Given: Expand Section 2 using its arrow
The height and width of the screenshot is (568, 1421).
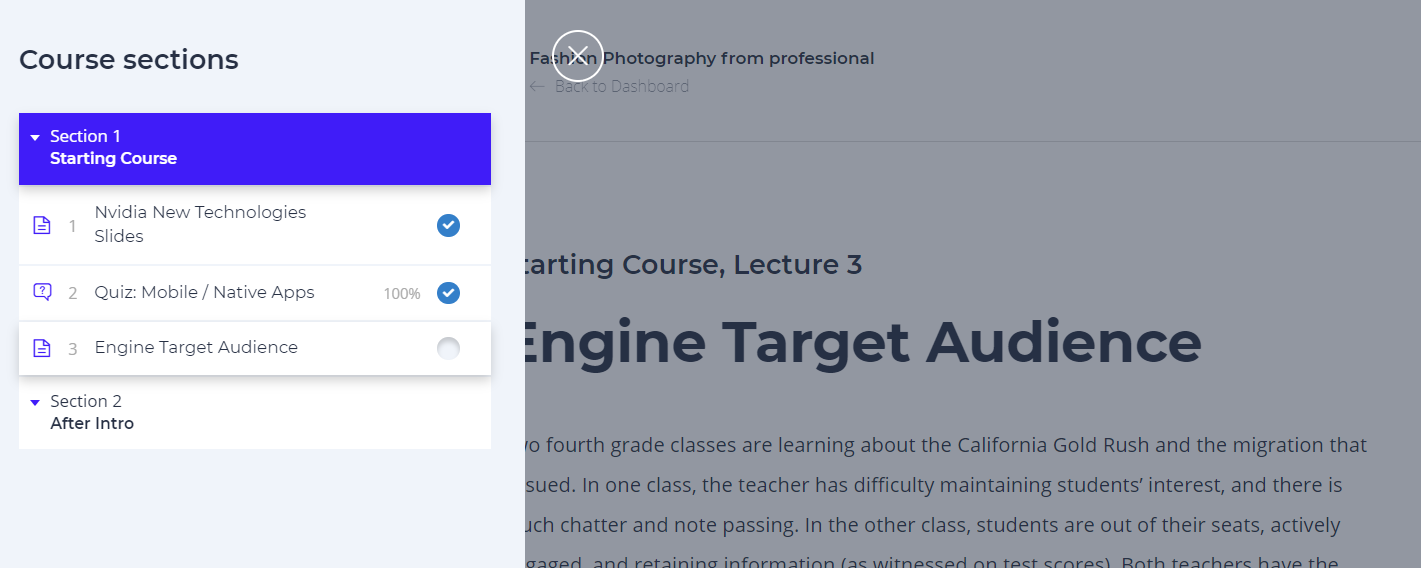Looking at the screenshot, I should pyautogui.click(x=35, y=402).
